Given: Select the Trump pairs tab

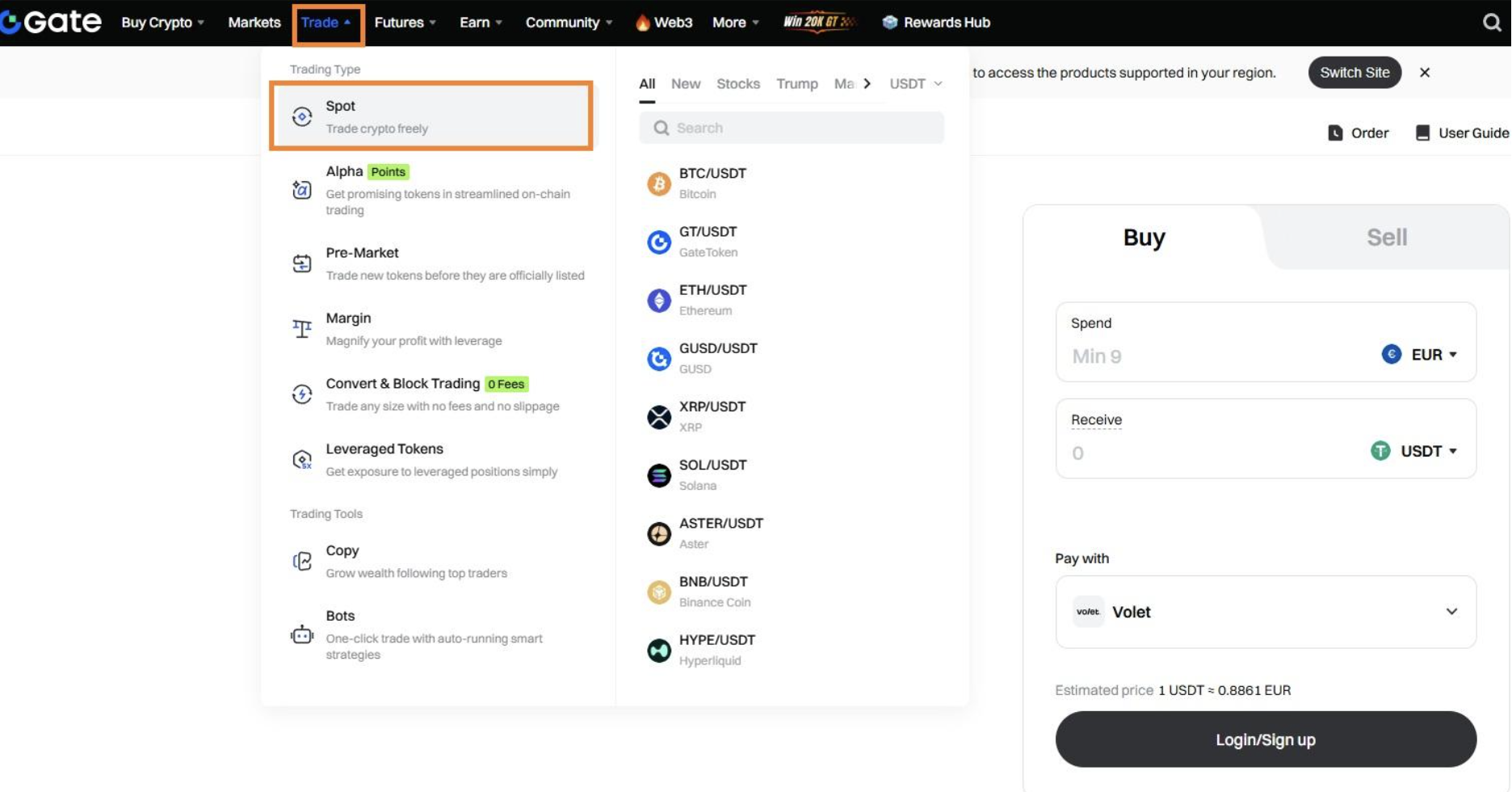Looking at the screenshot, I should (797, 84).
